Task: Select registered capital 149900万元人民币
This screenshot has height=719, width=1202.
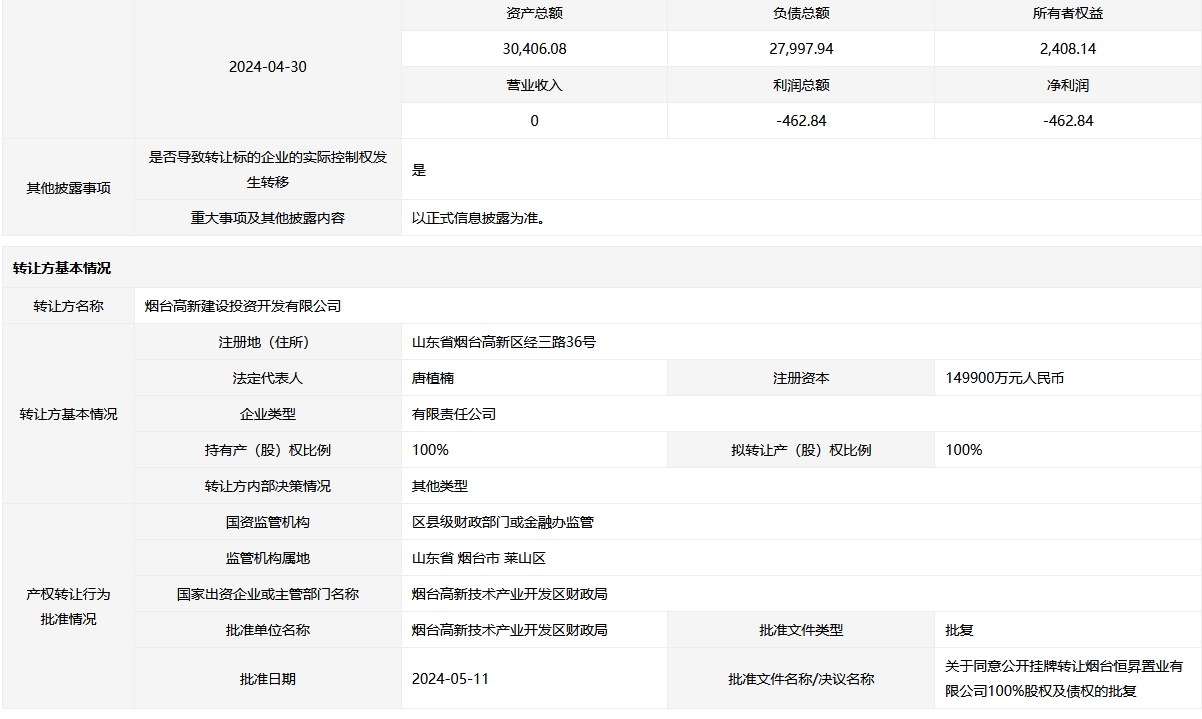Action: 1005,378
